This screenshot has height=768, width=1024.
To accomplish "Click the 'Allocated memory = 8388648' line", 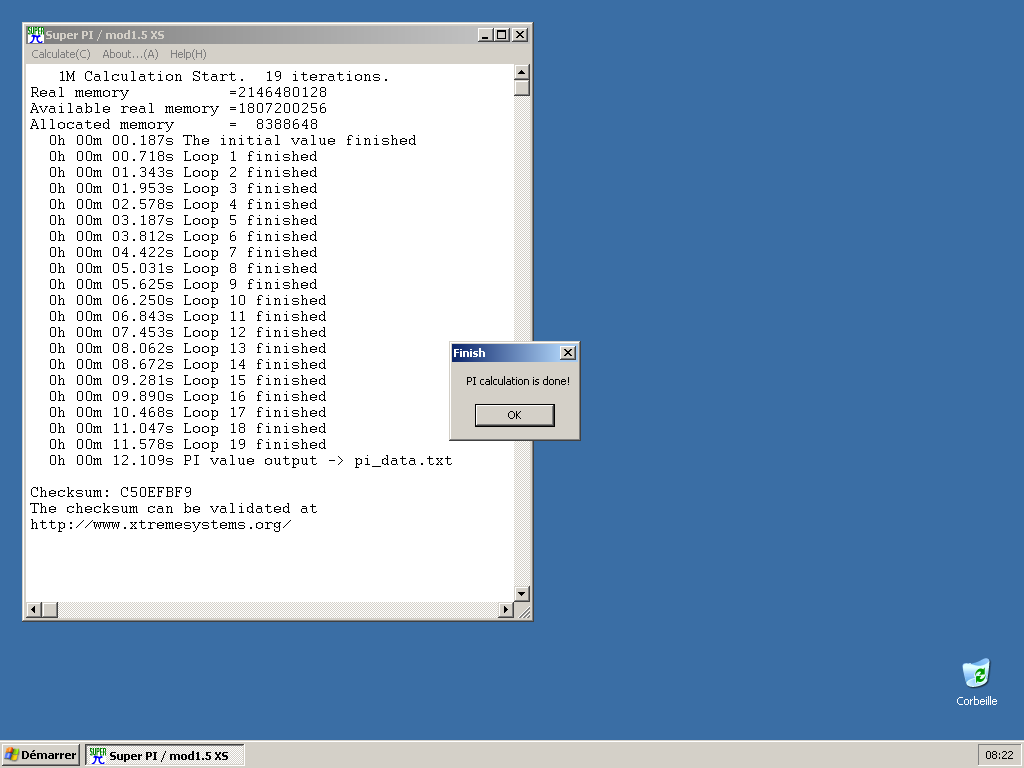I will click(174, 125).
